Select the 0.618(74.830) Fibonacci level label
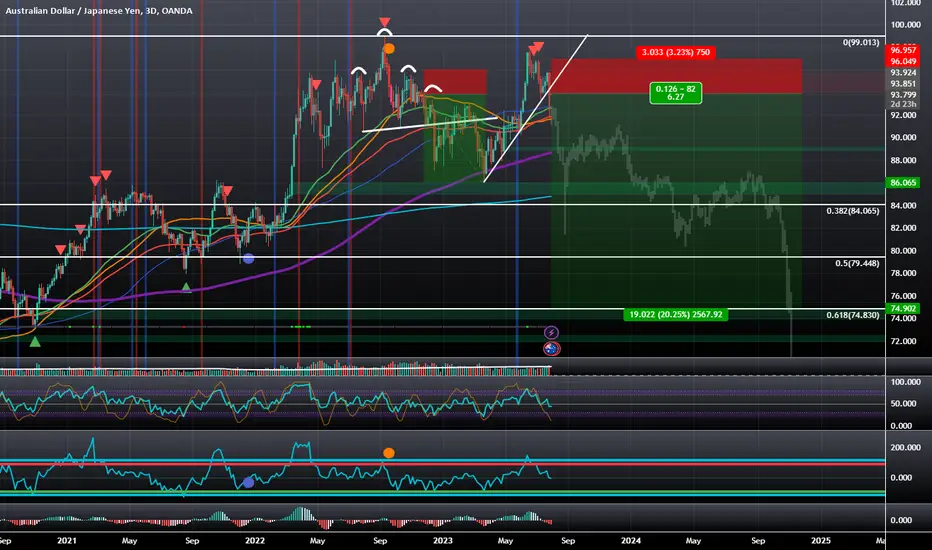Viewport: 932px width, 550px height. [852, 315]
